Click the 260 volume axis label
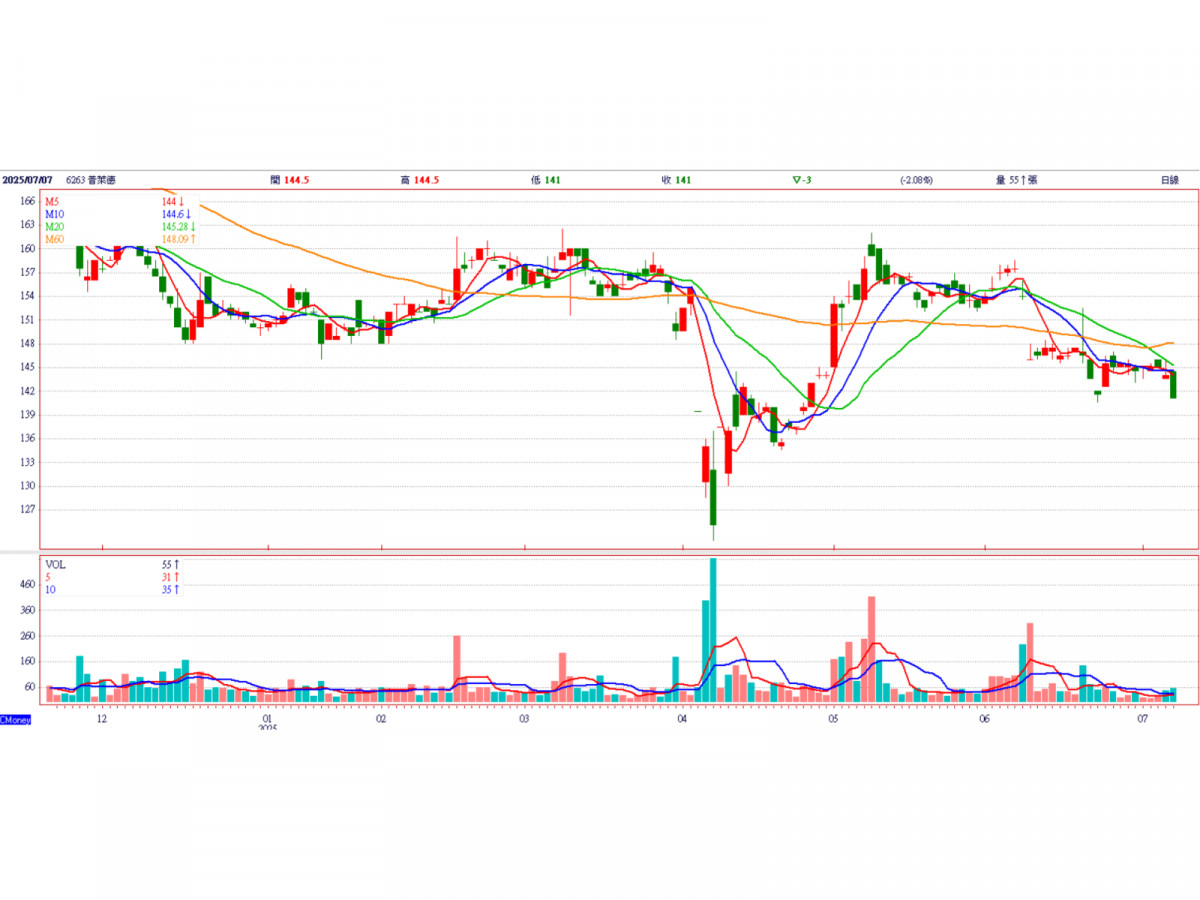This screenshot has height=900, width=1200. tap(27, 636)
